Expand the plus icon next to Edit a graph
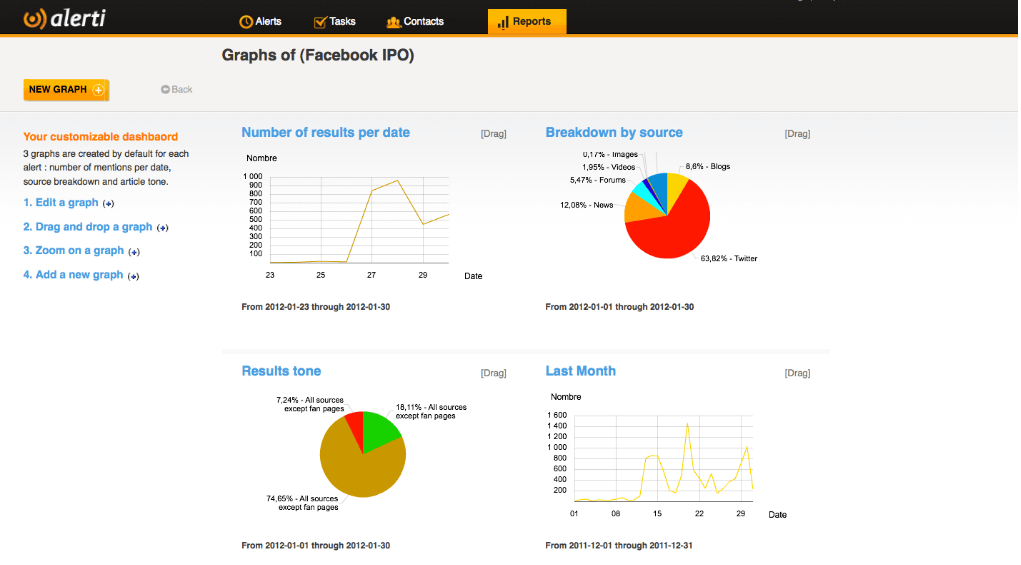Image resolution: width=1021 pixels, height=565 pixels. (x=109, y=204)
